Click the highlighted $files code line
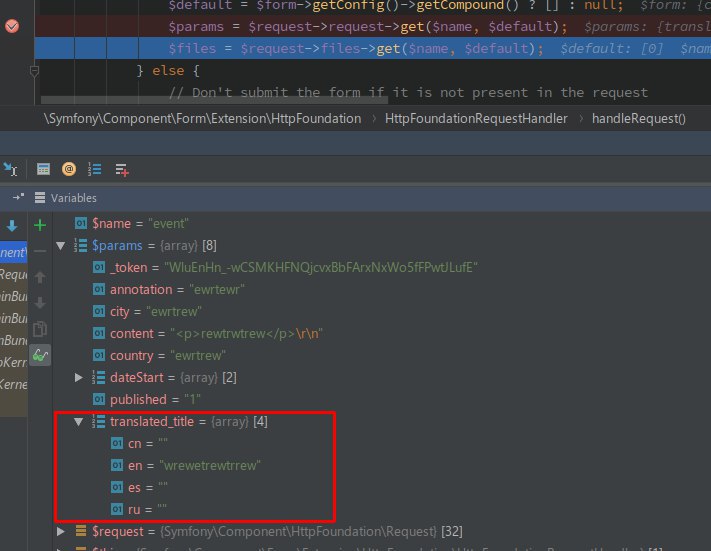 pos(373,49)
